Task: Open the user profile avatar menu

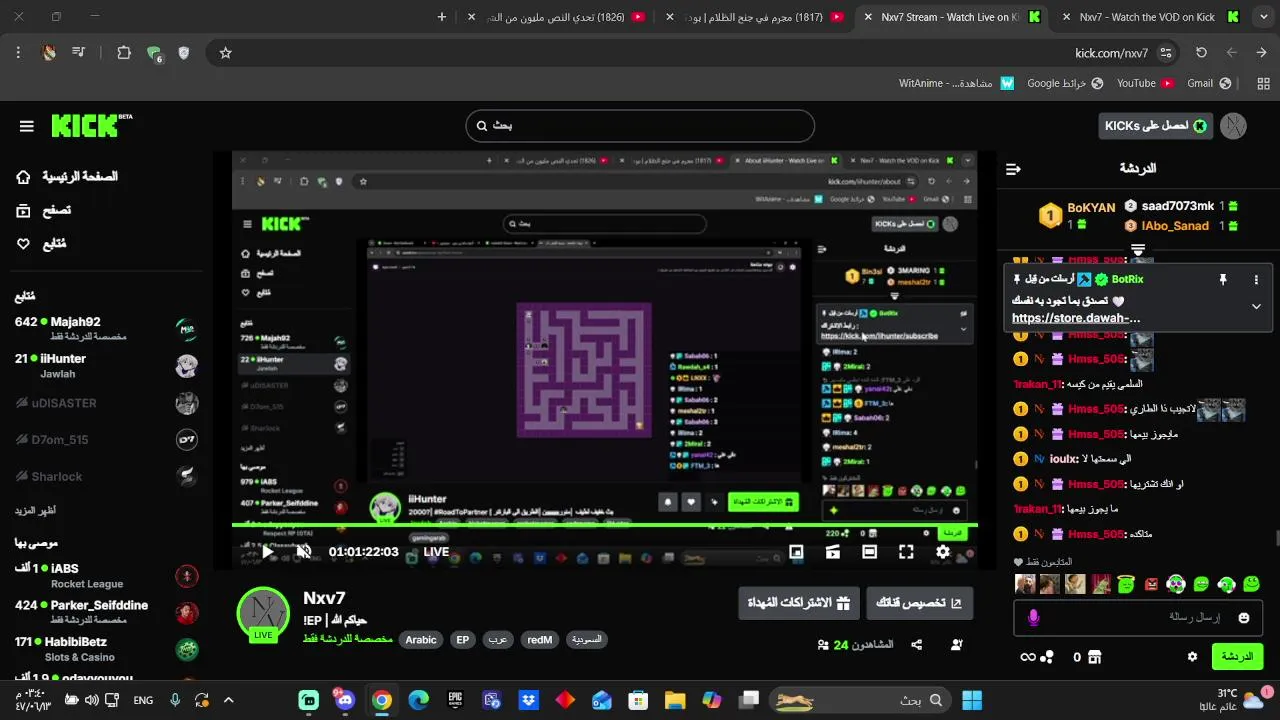Action: [1234, 126]
